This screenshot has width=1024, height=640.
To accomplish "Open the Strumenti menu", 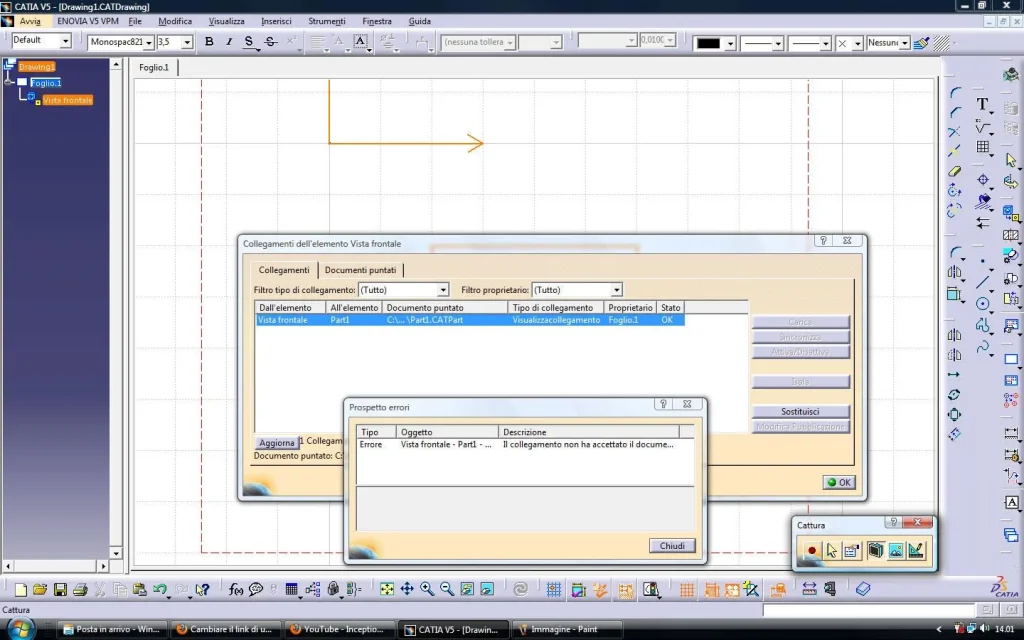I will coord(327,22).
